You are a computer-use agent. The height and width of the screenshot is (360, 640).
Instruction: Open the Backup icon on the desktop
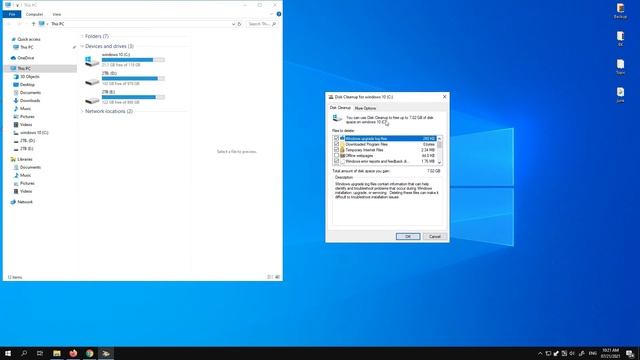point(620,11)
